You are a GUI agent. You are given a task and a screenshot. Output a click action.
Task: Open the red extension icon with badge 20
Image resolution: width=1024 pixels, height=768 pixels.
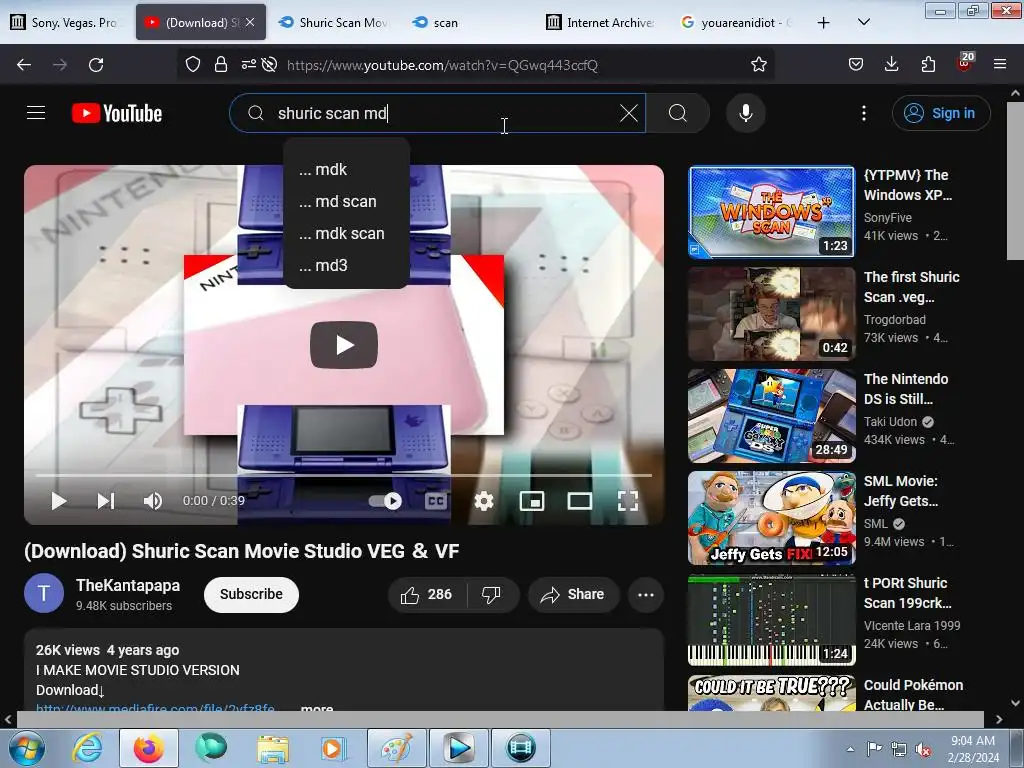(x=965, y=63)
